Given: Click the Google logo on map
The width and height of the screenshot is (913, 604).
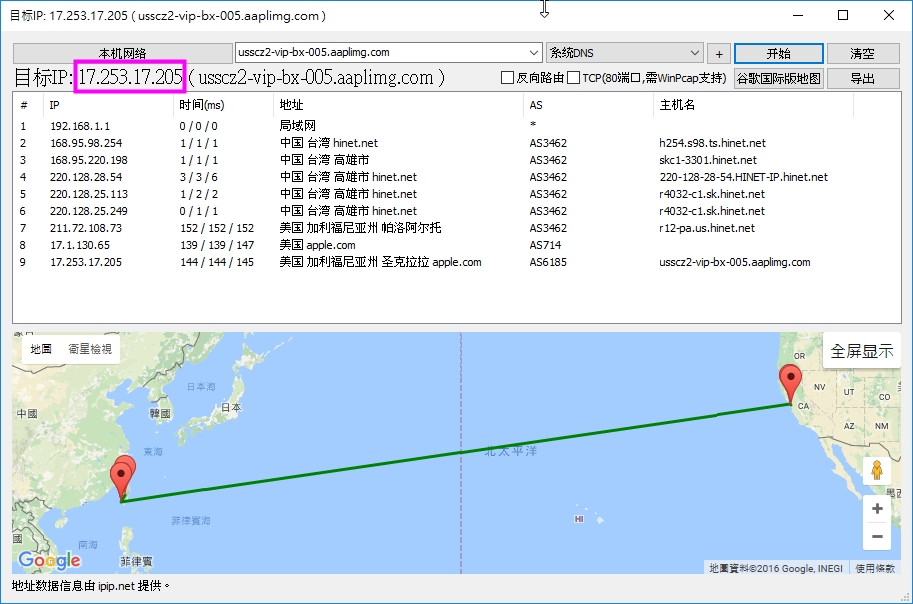Looking at the screenshot, I should (x=49, y=560).
